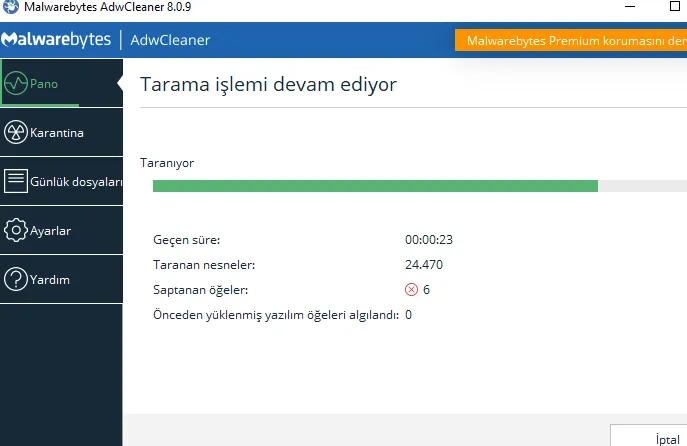This screenshot has width=687, height=446.
Task: Click the AdwCleaner header label
Action: click(x=170, y=40)
